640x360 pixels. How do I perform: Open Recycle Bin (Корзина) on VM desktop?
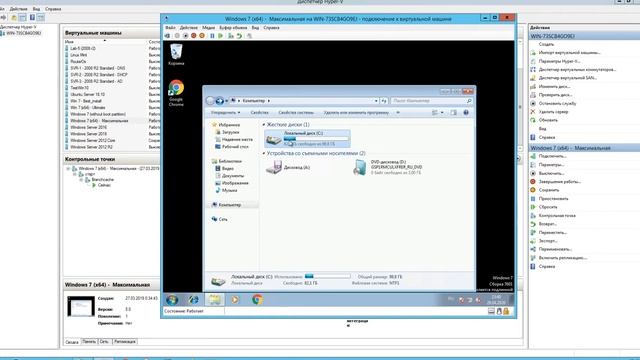pos(176,55)
